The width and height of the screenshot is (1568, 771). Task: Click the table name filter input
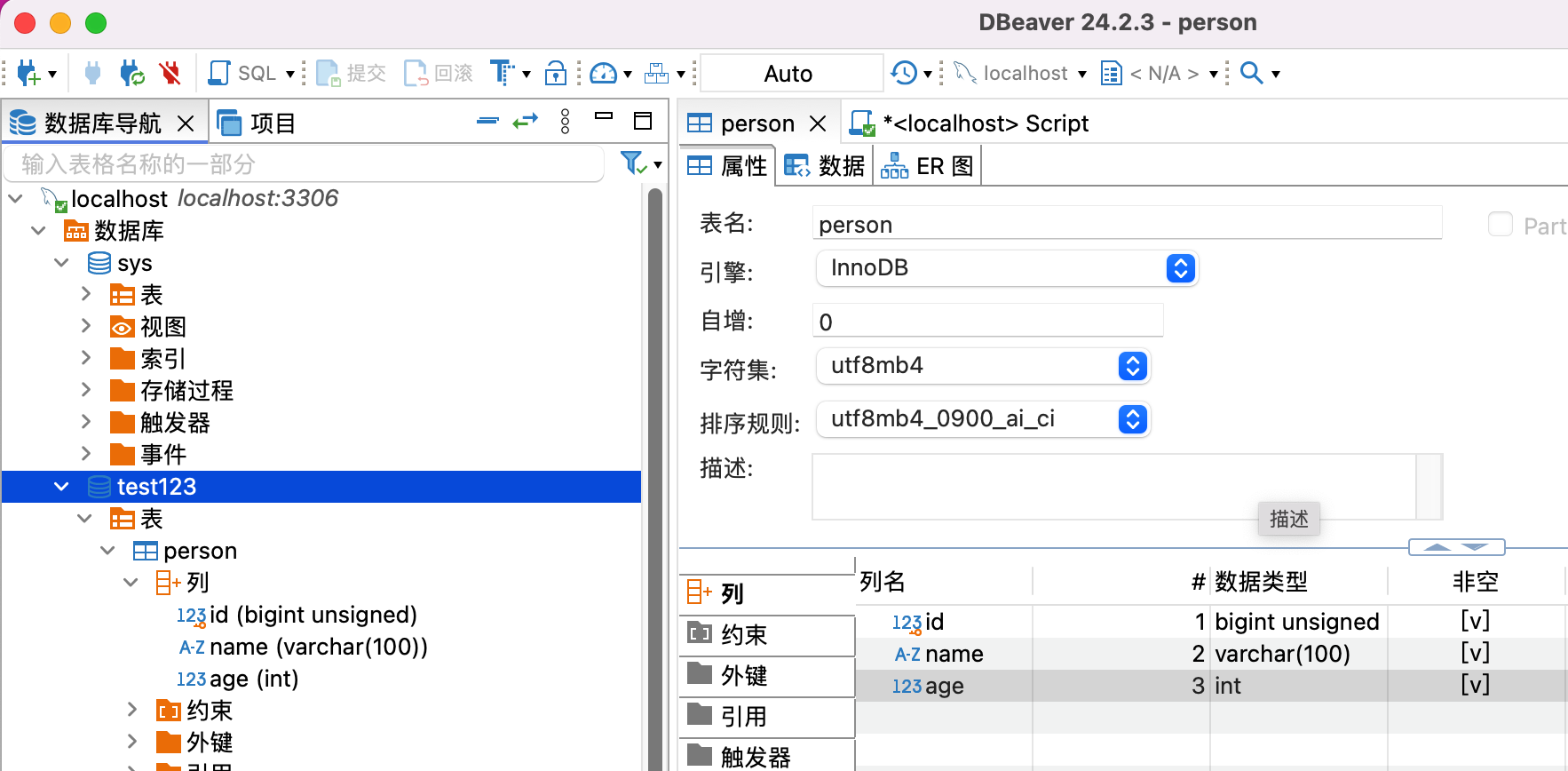305,164
